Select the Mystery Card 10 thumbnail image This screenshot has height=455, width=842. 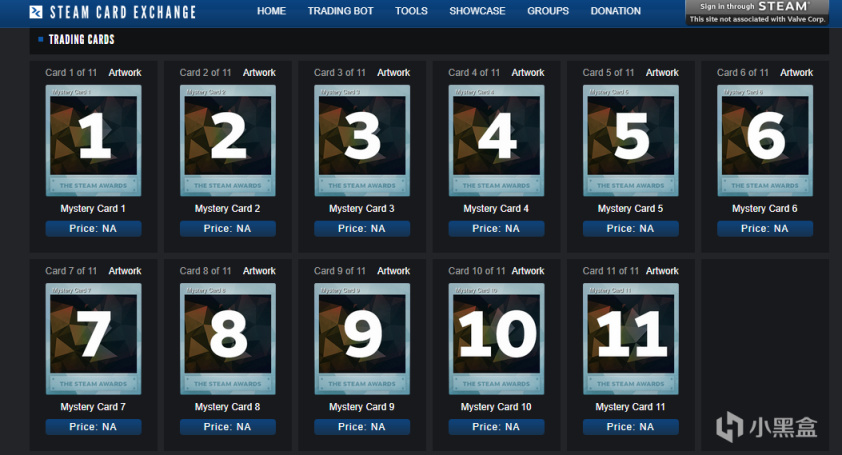tap(496, 338)
